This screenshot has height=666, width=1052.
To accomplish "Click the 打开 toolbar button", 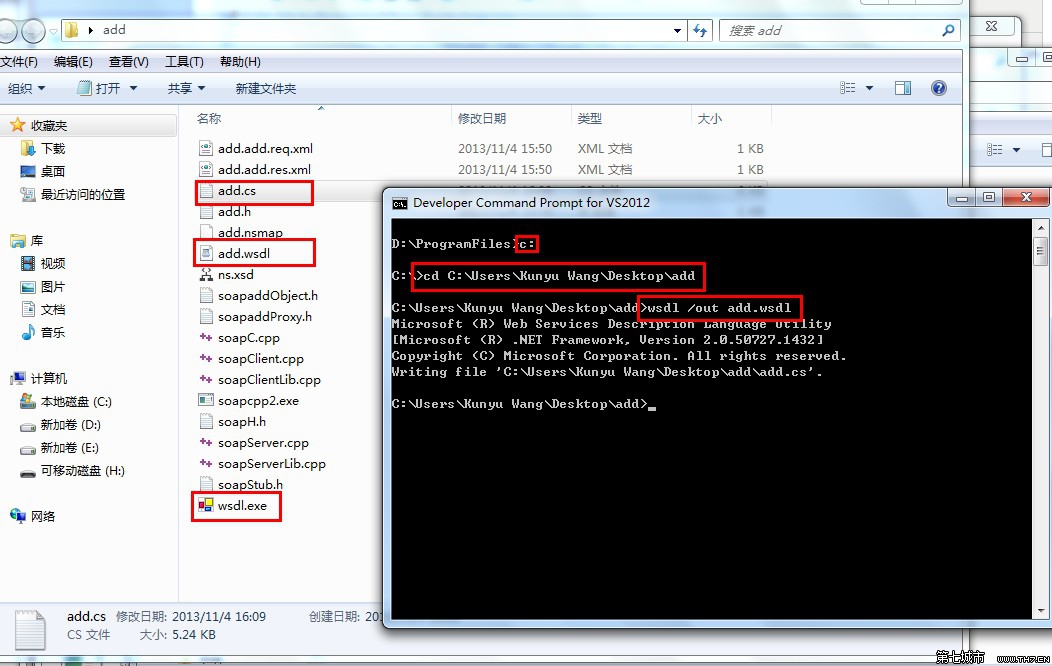I will coord(99,89).
